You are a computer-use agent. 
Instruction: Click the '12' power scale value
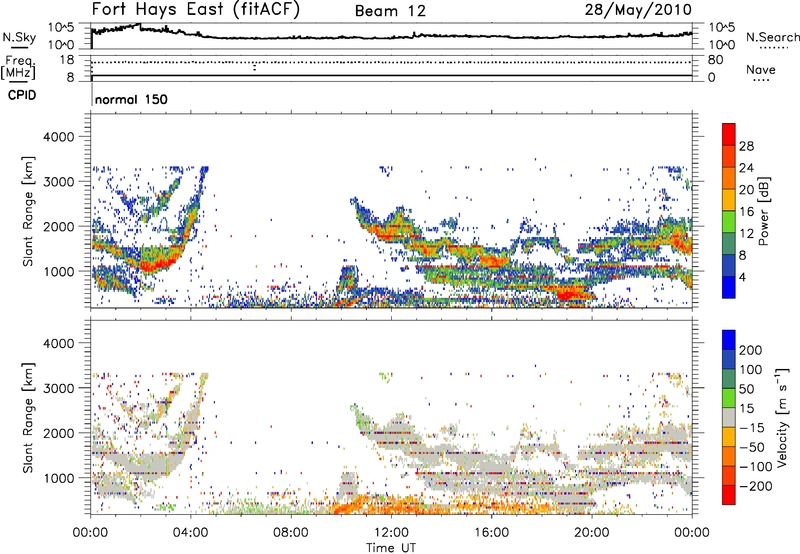coord(746,234)
